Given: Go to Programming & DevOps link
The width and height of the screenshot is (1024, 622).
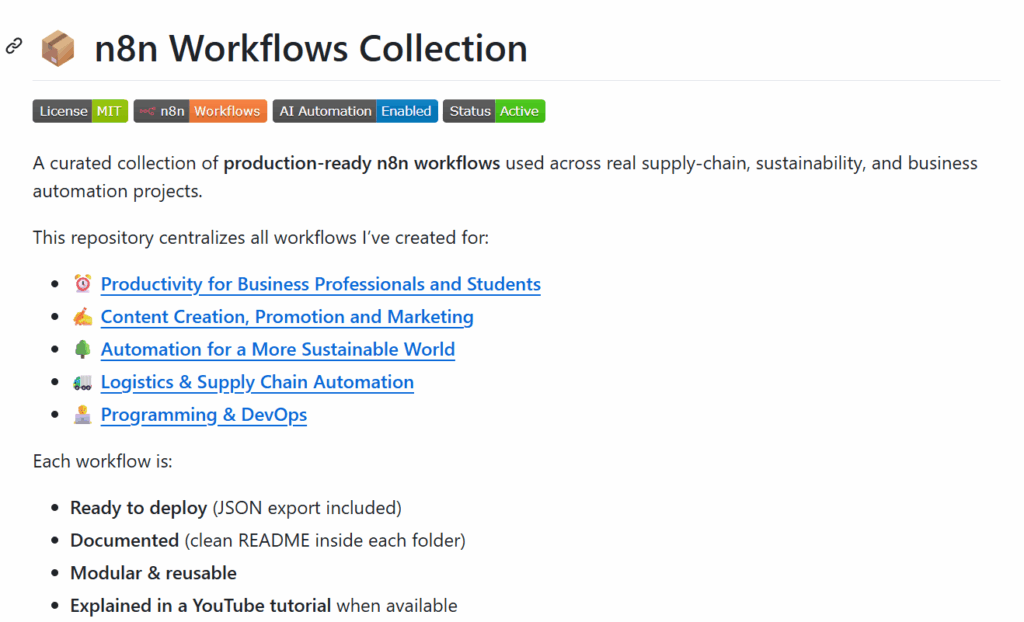Looking at the screenshot, I should (x=204, y=415).
